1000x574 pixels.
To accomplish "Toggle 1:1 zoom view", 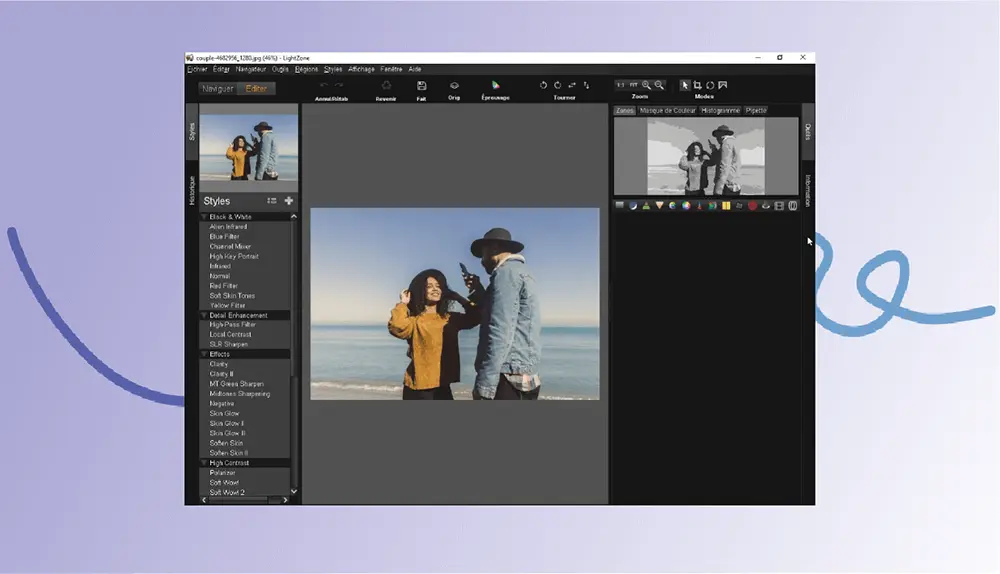I will (x=621, y=85).
